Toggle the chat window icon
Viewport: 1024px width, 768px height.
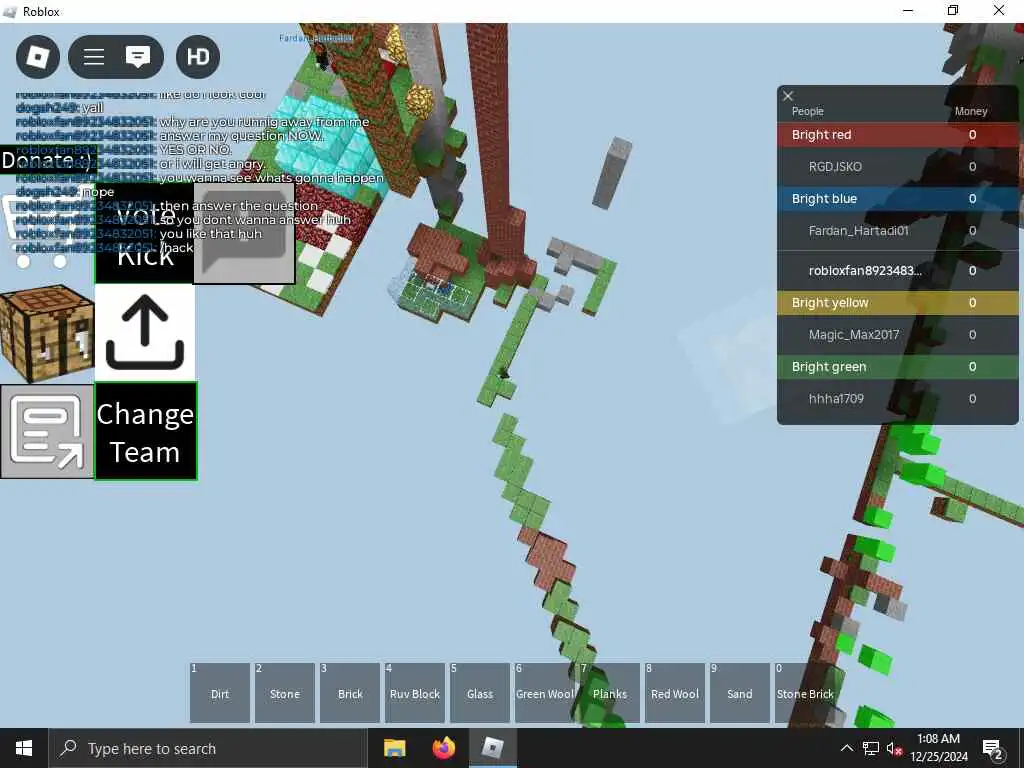138,57
